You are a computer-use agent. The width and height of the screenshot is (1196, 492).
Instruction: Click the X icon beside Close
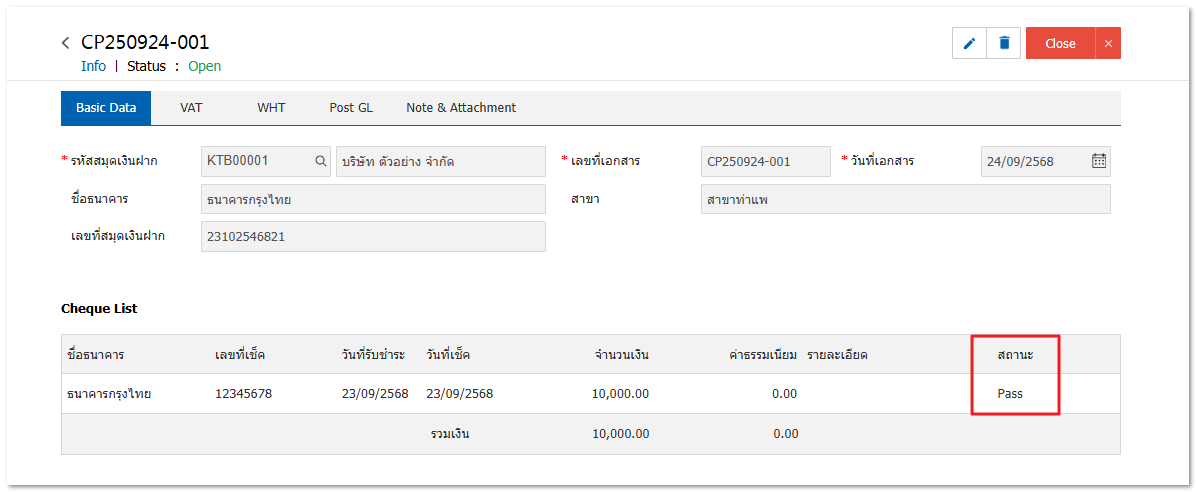point(1108,43)
